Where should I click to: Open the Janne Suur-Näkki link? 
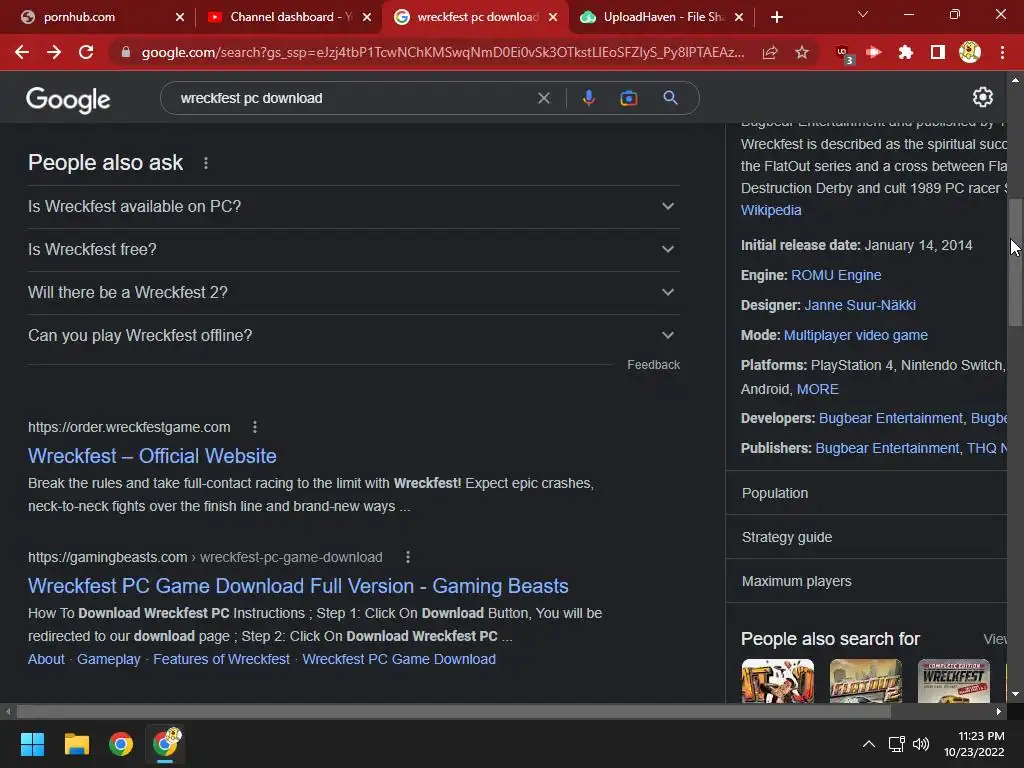click(860, 305)
